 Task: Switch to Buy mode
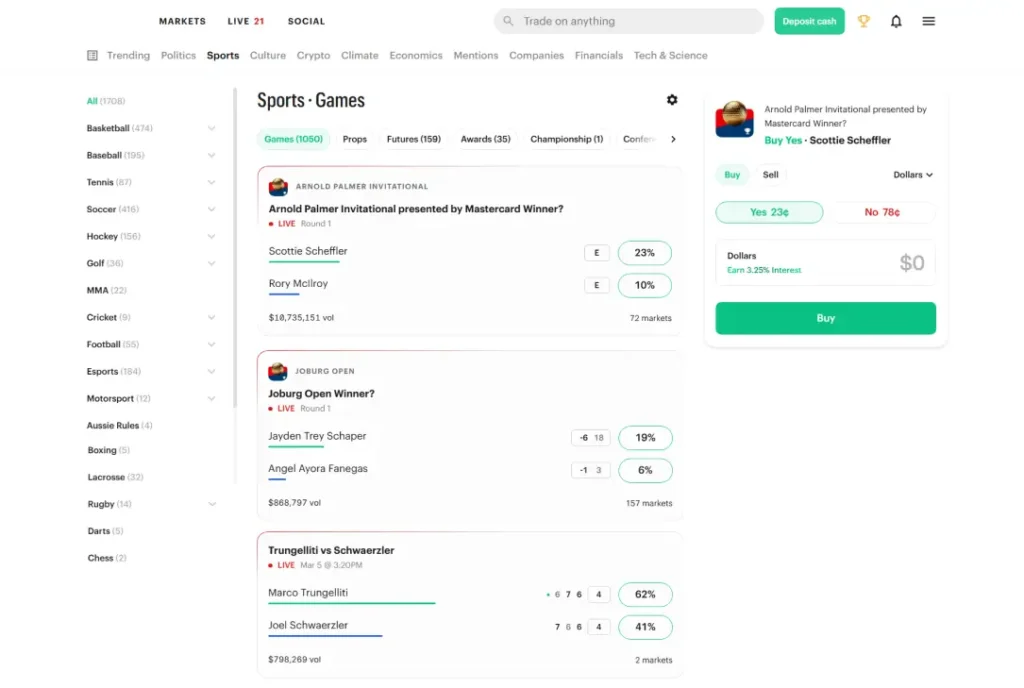click(x=732, y=175)
